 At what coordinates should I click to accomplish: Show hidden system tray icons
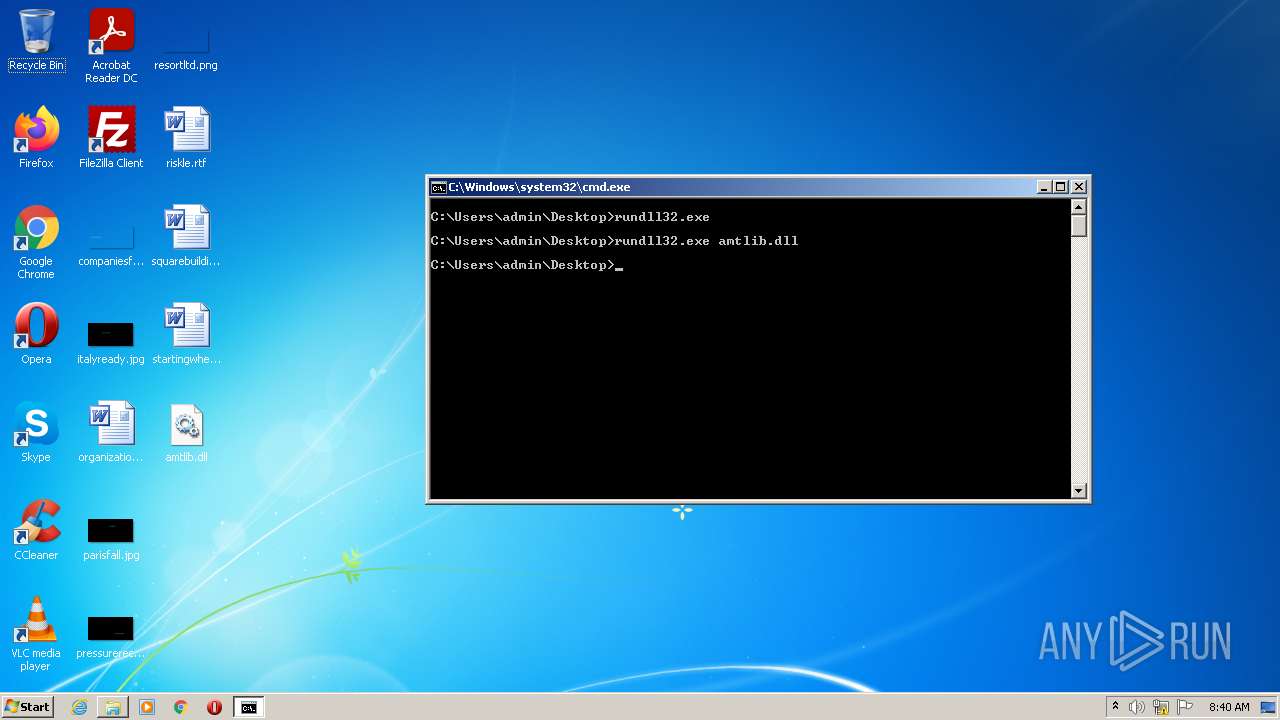click(x=1115, y=707)
